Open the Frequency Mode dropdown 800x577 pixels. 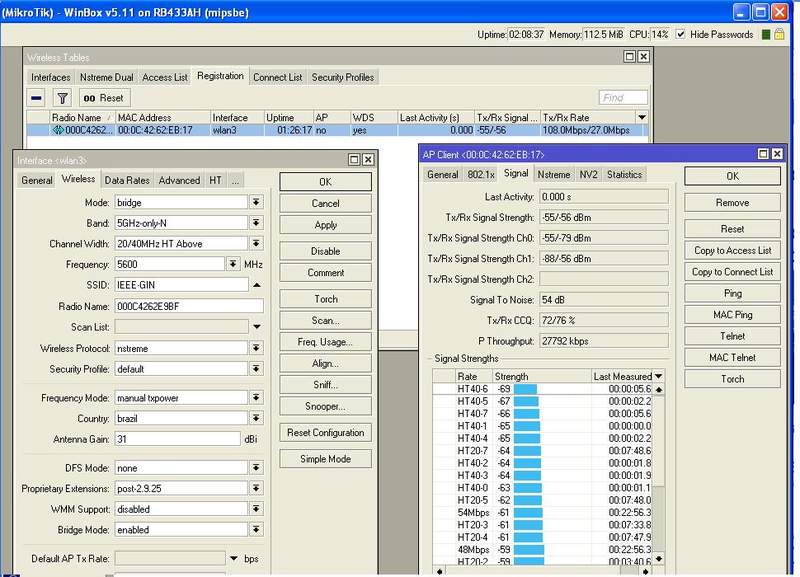point(256,397)
